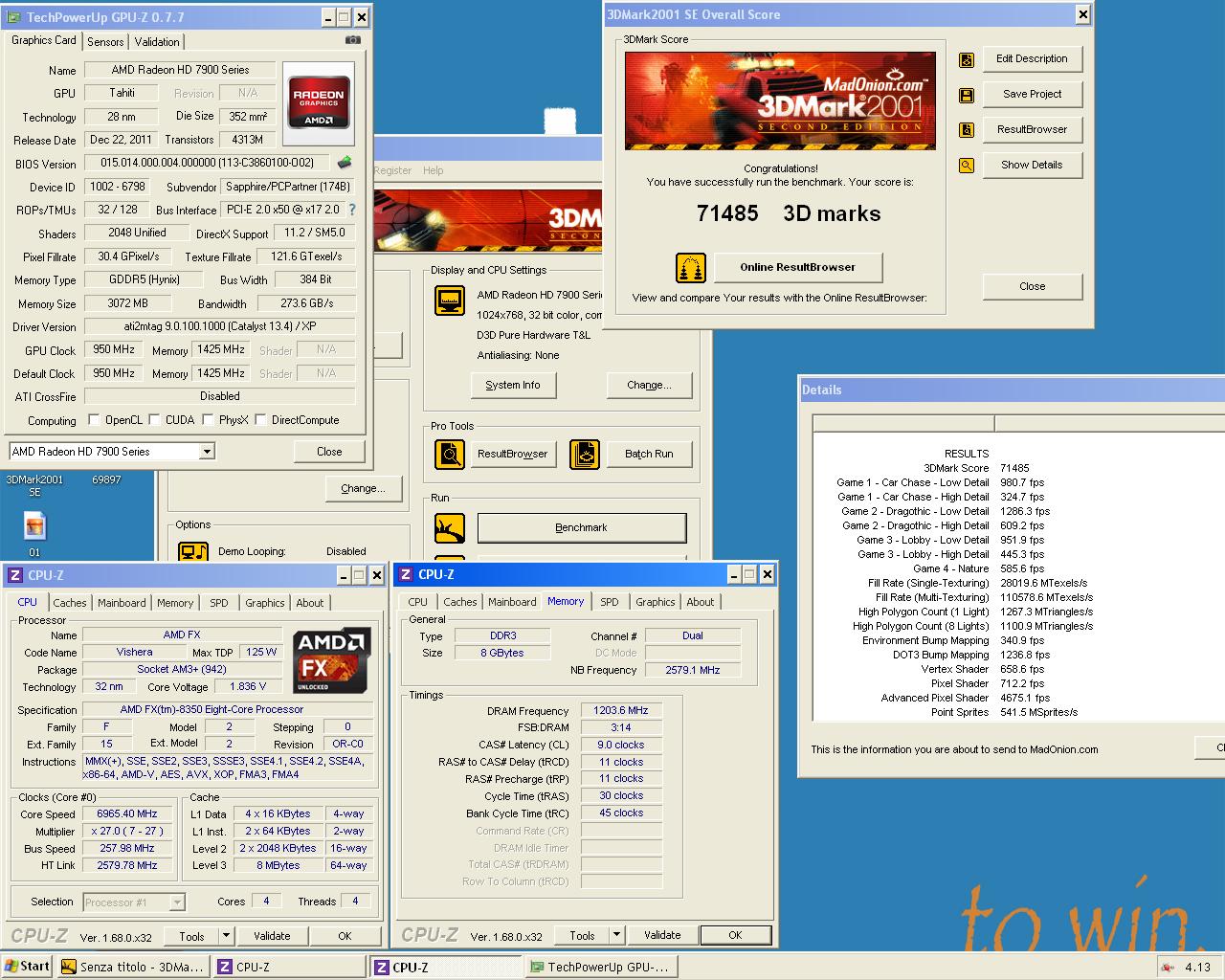Click the Edit Description button
This screenshot has height=980, width=1225.
(1032, 59)
